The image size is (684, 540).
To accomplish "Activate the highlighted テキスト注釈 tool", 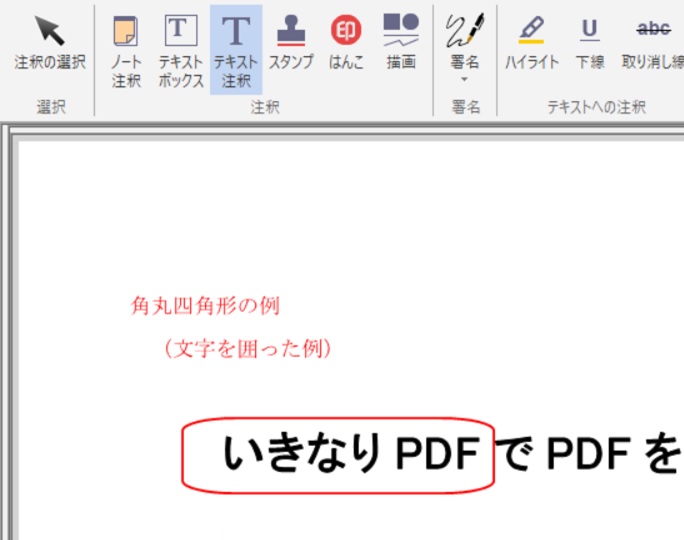I will 236,50.
